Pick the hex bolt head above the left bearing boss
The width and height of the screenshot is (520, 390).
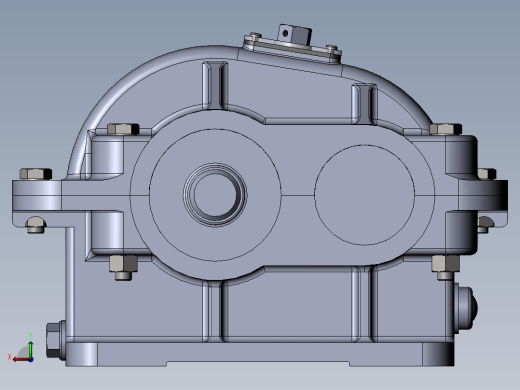[x=123, y=129]
